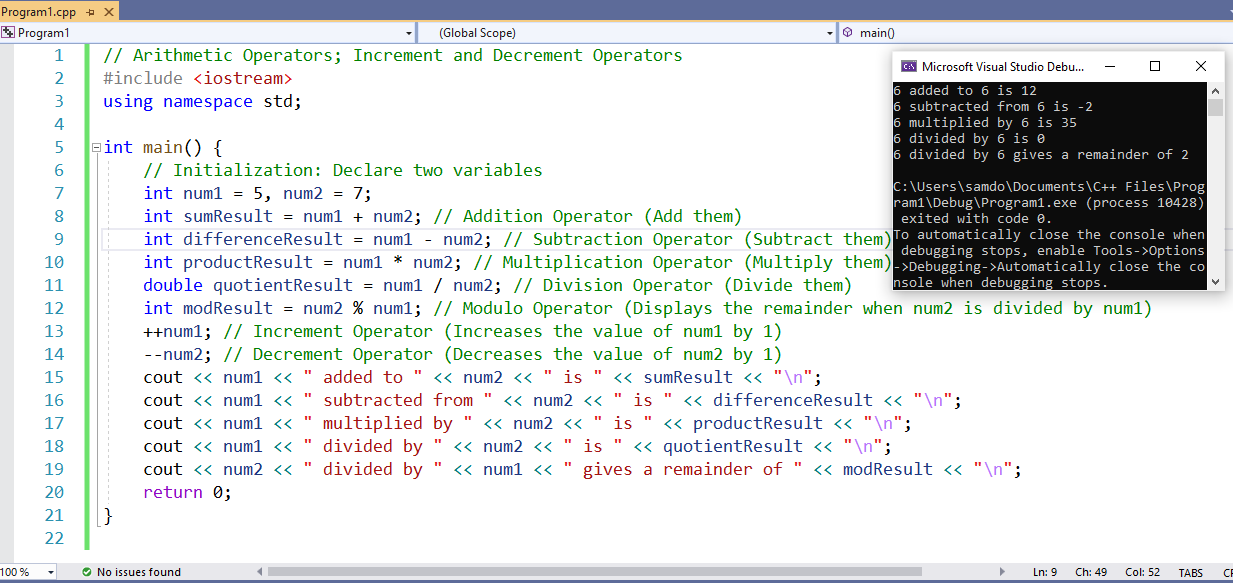Close the Debug Console window
Screen dimensions: 1233x583
(1201, 67)
